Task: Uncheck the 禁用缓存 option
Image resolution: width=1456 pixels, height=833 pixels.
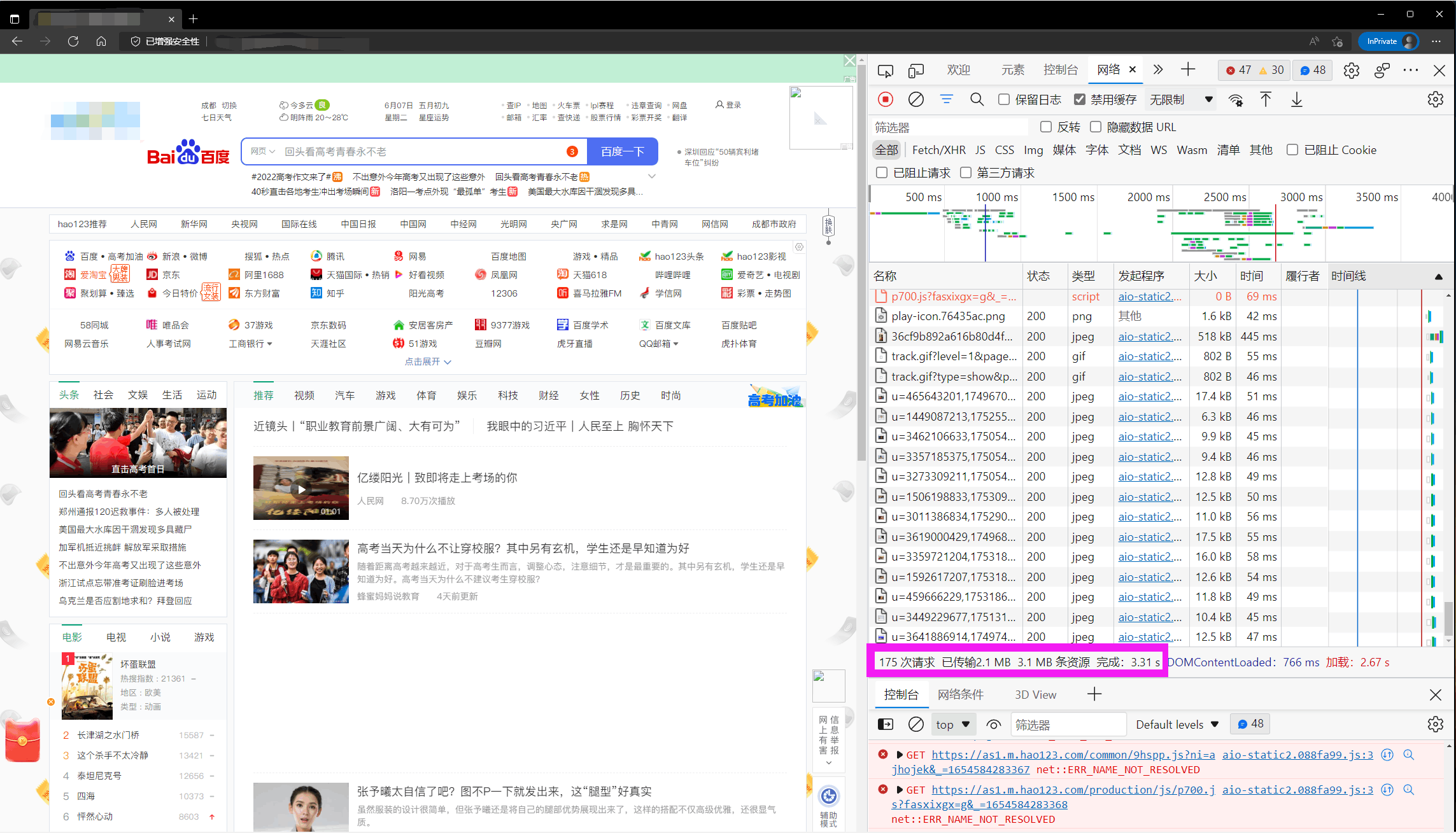Action: tap(1080, 99)
